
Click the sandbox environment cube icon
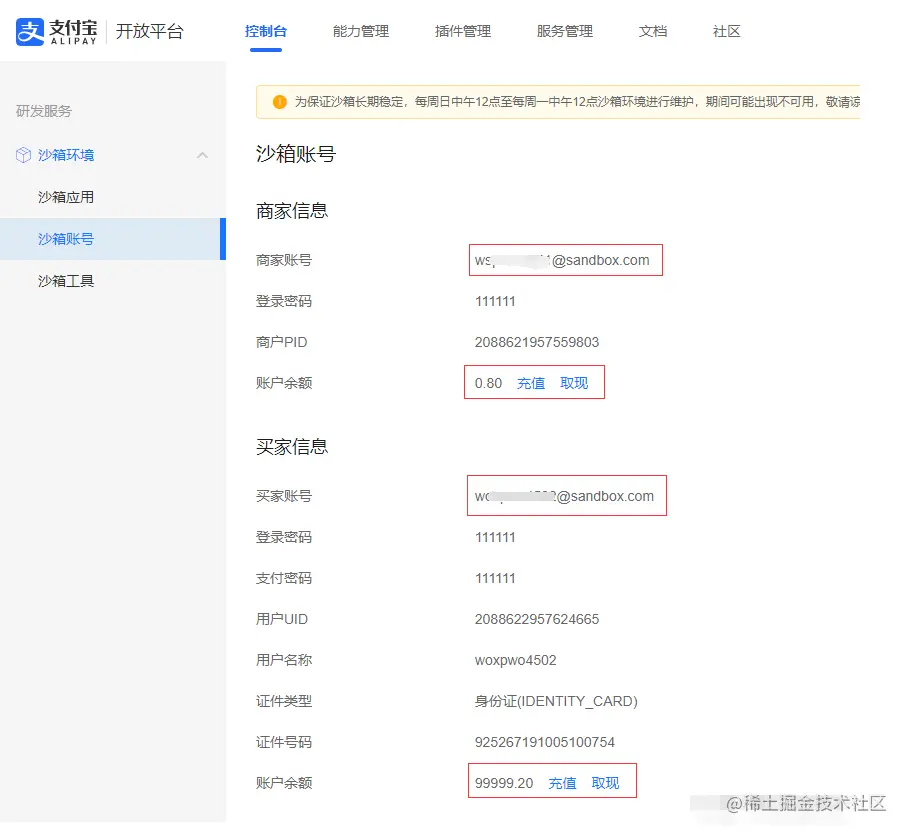coord(23,155)
